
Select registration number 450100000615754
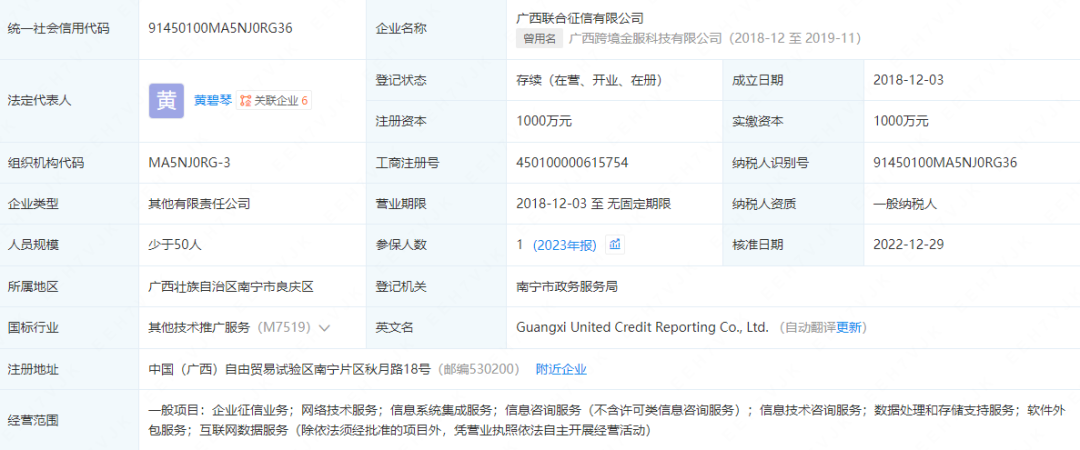[x=572, y=163]
